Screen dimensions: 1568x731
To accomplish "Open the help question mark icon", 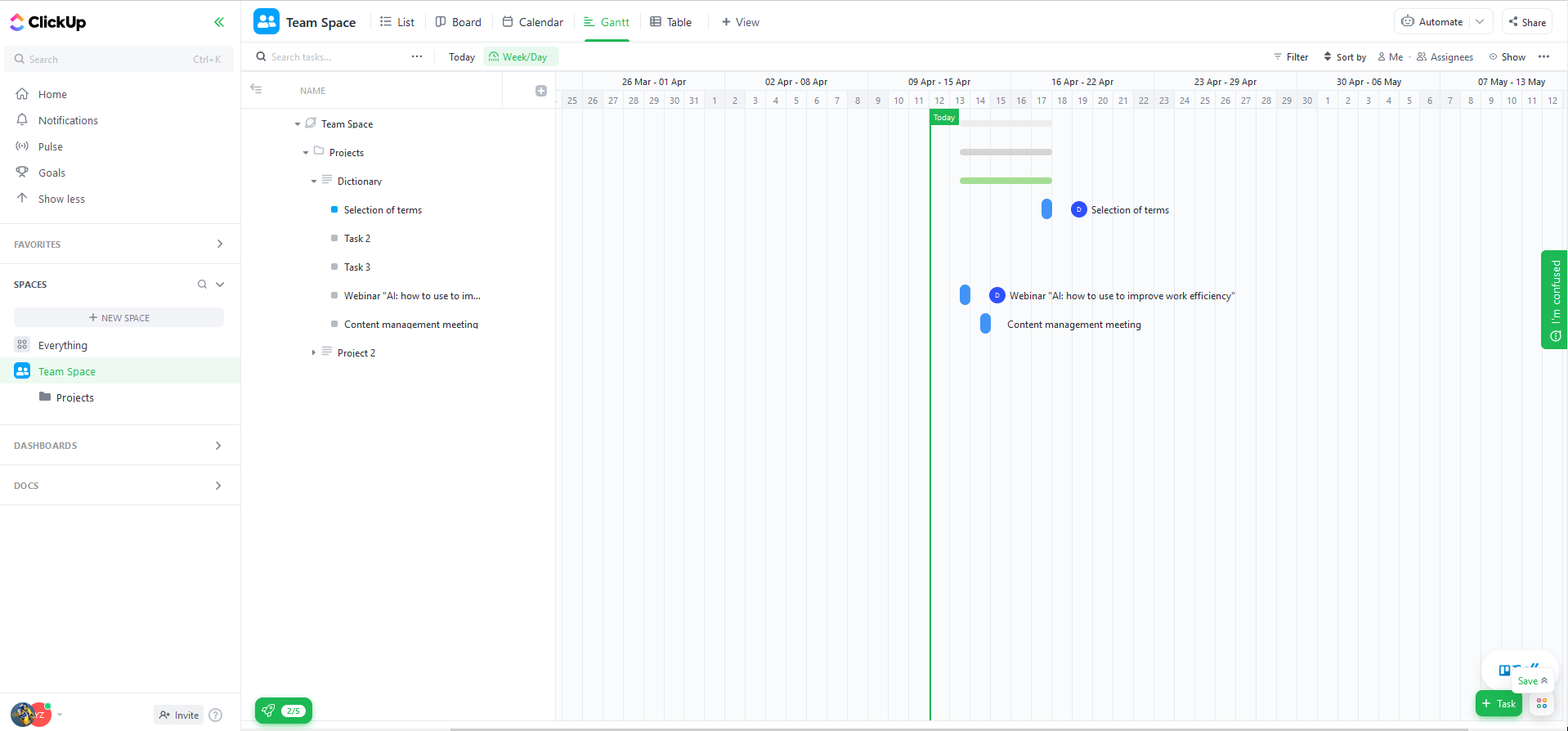I will point(216,715).
